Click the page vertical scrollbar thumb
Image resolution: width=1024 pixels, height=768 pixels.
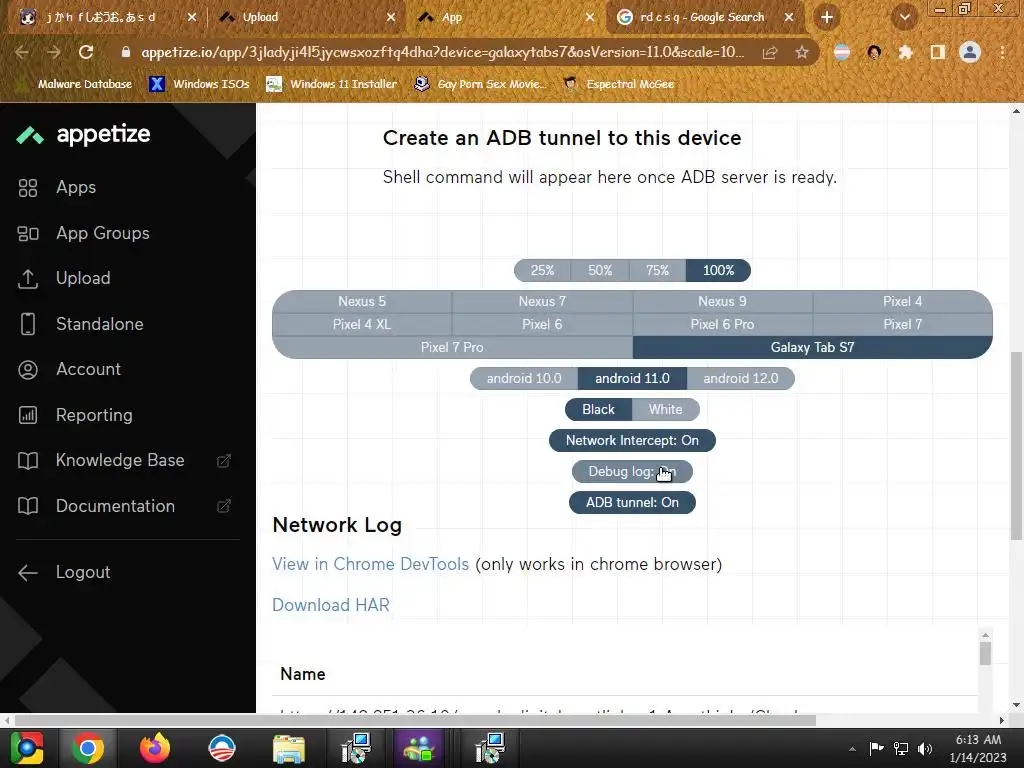click(x=1016, y=446)
